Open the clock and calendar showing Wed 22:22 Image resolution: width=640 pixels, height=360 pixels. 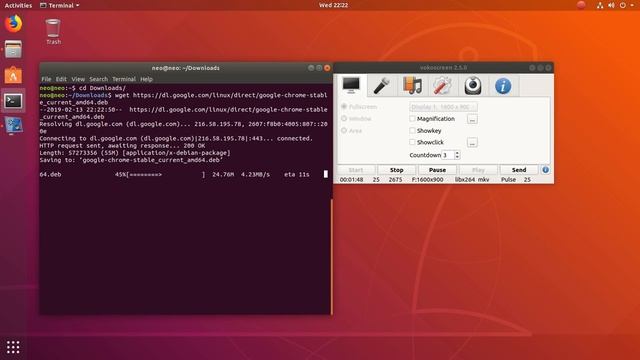[x=333, y=5]
